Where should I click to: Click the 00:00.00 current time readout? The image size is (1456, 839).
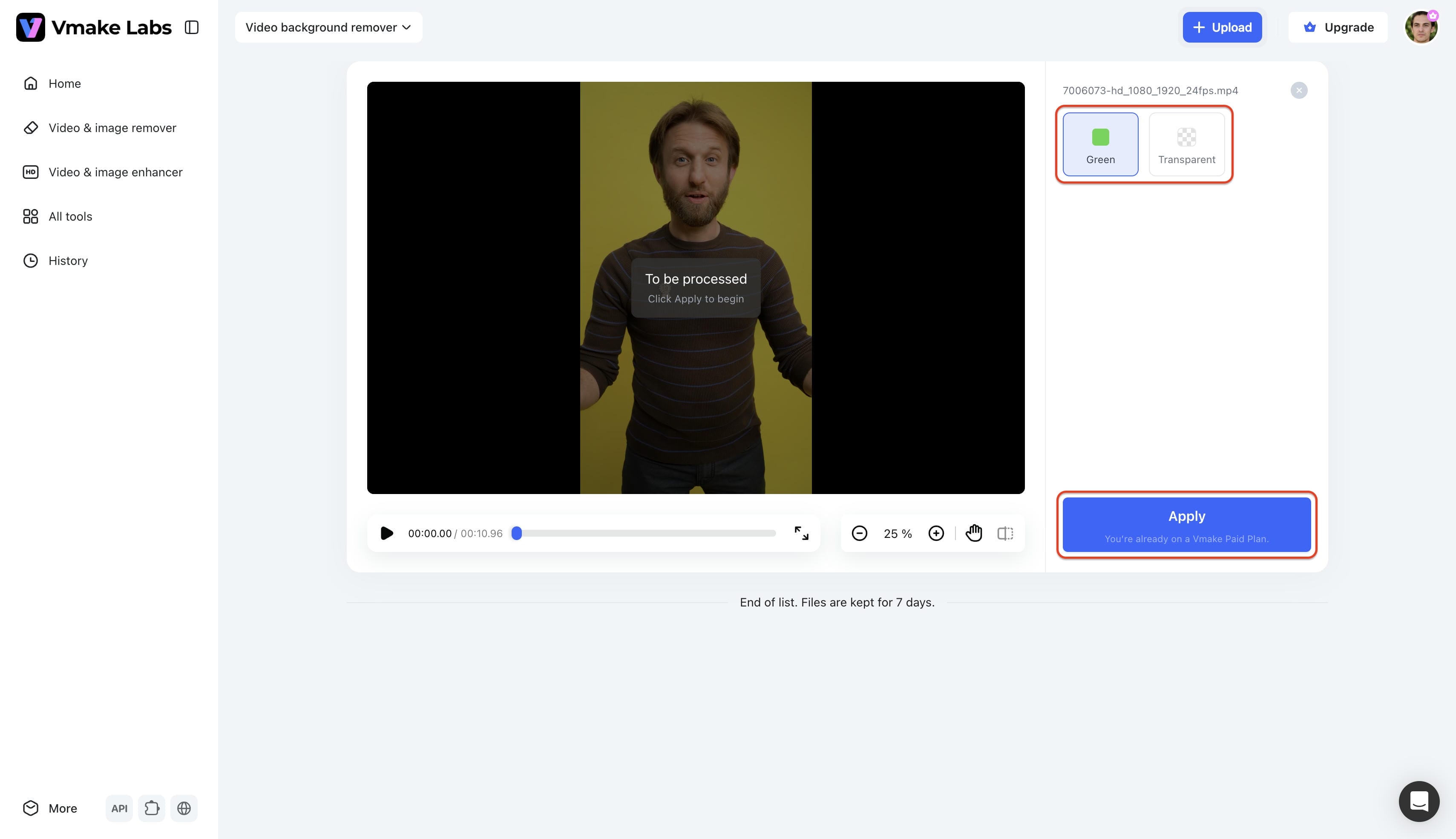click(430, 534)
